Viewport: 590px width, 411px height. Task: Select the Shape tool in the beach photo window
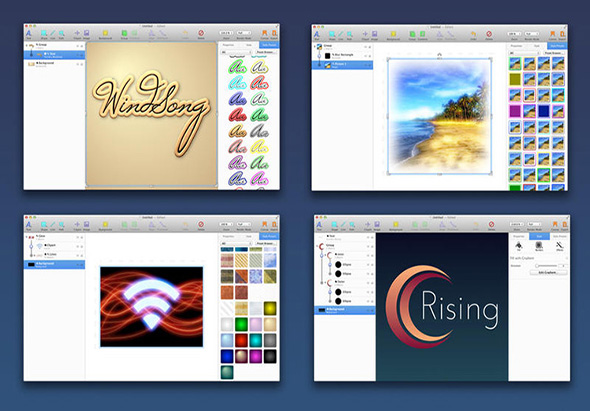332,35
